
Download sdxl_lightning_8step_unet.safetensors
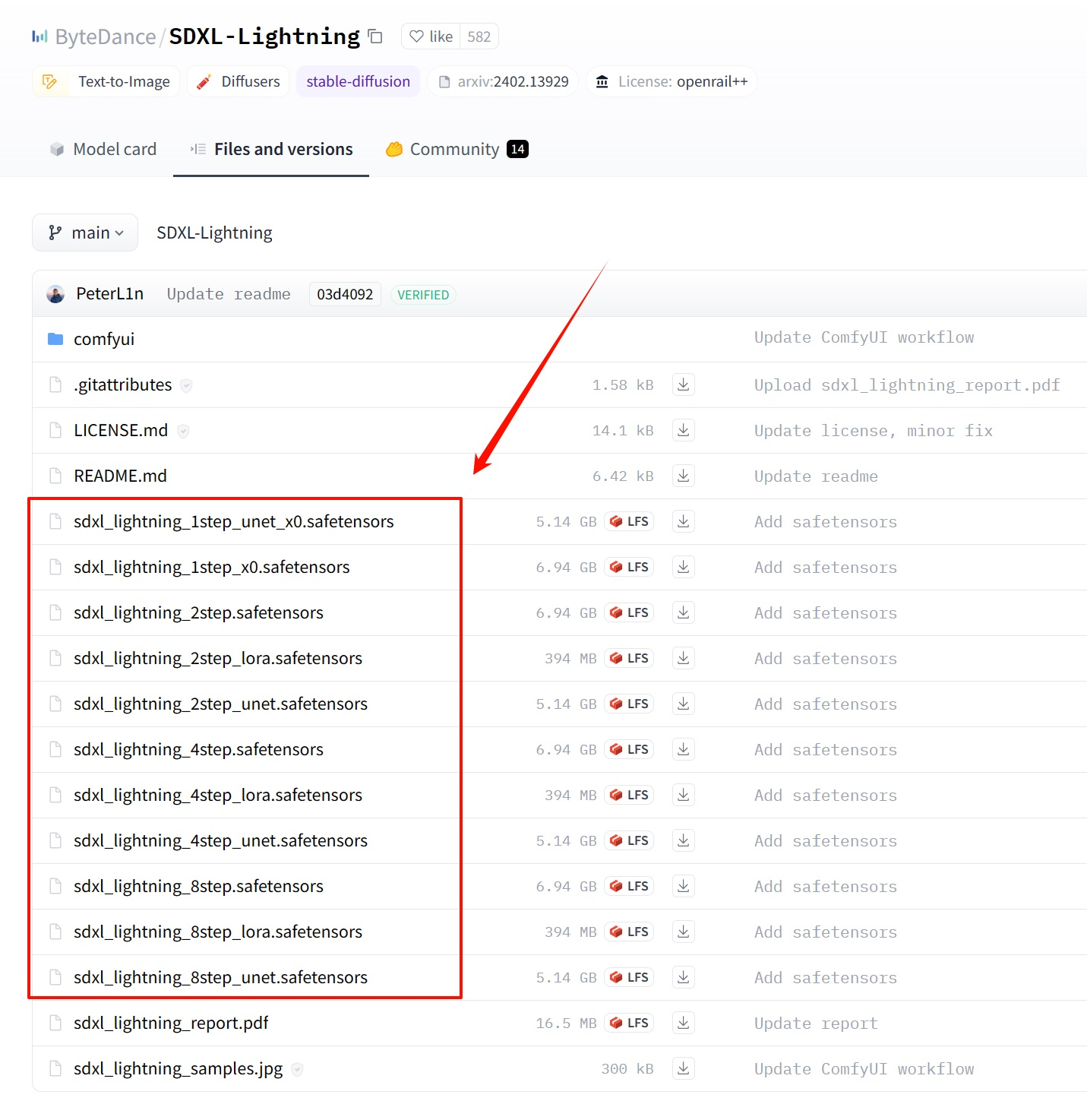[684, 977]
